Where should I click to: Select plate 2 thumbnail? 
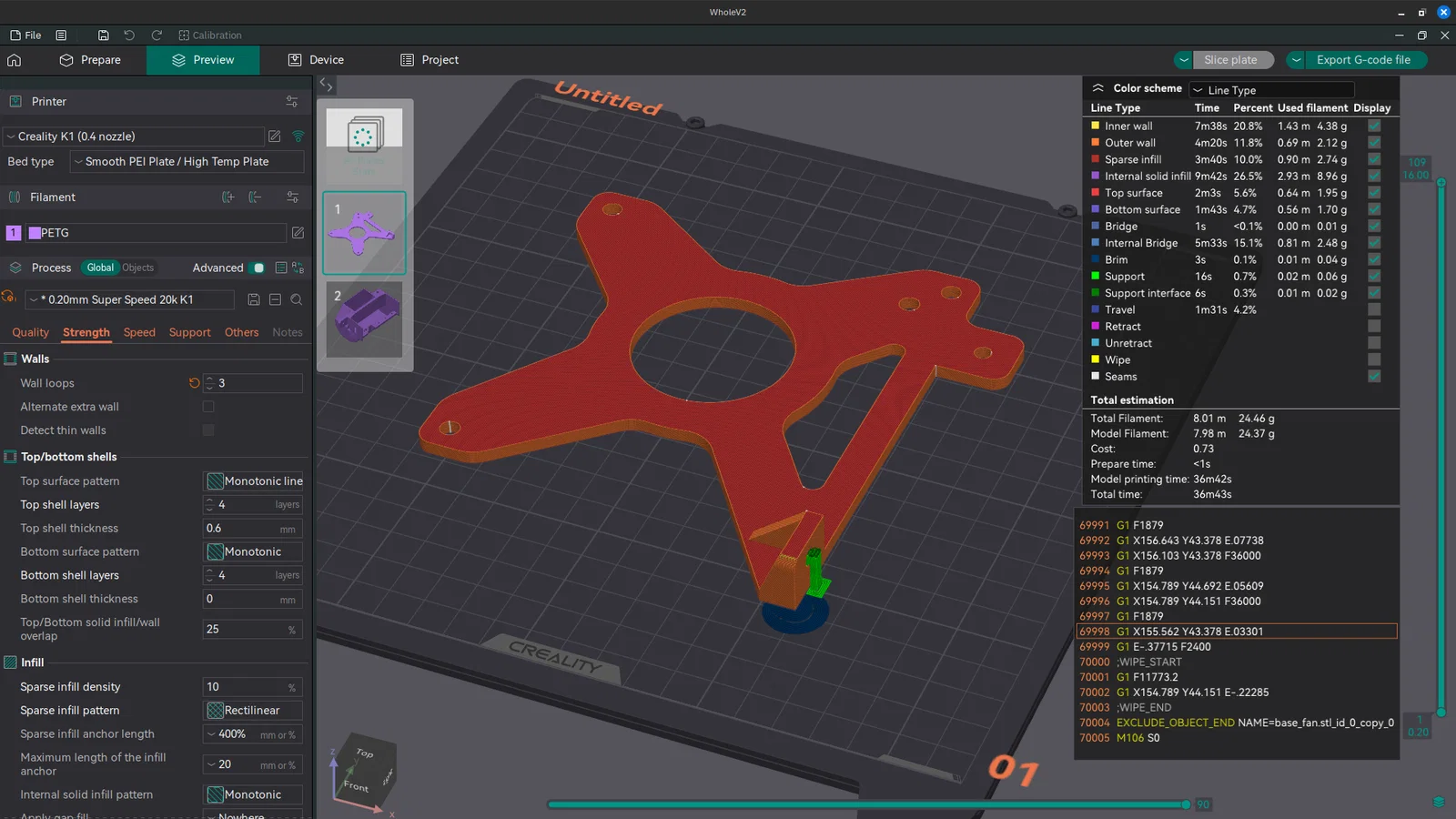364,319
